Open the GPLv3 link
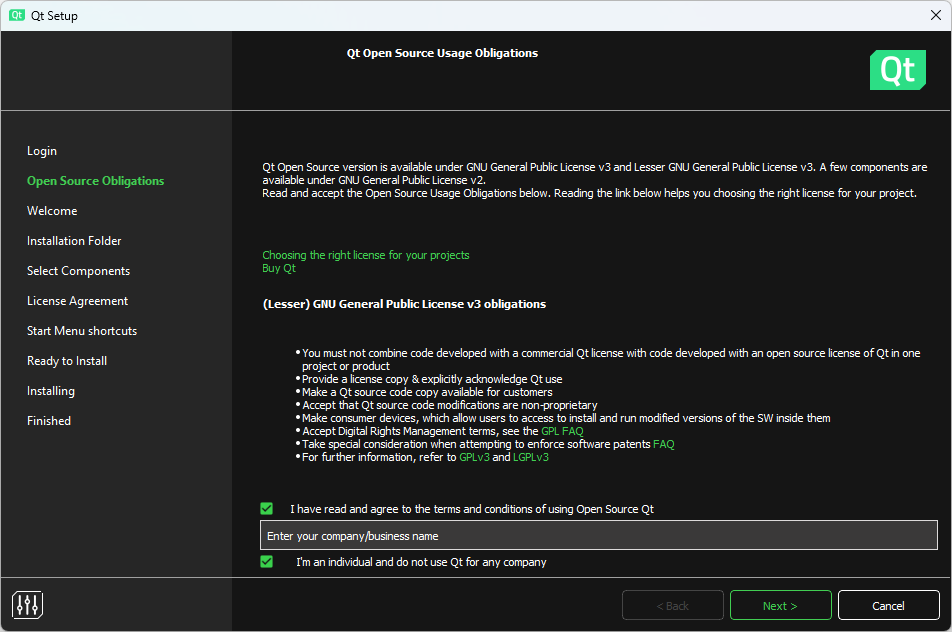Viewport: 952px width, 632px height. [x=474, y=457]
